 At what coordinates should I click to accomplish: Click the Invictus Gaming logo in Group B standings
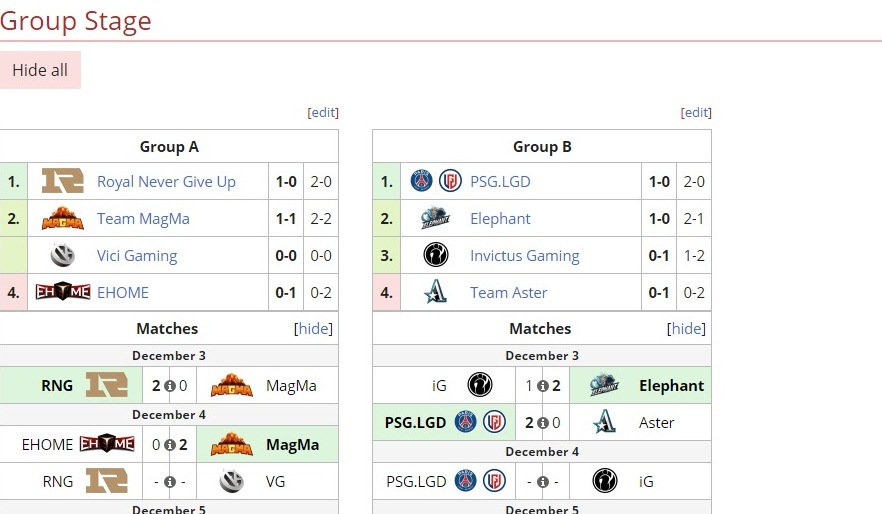(436, 255)
